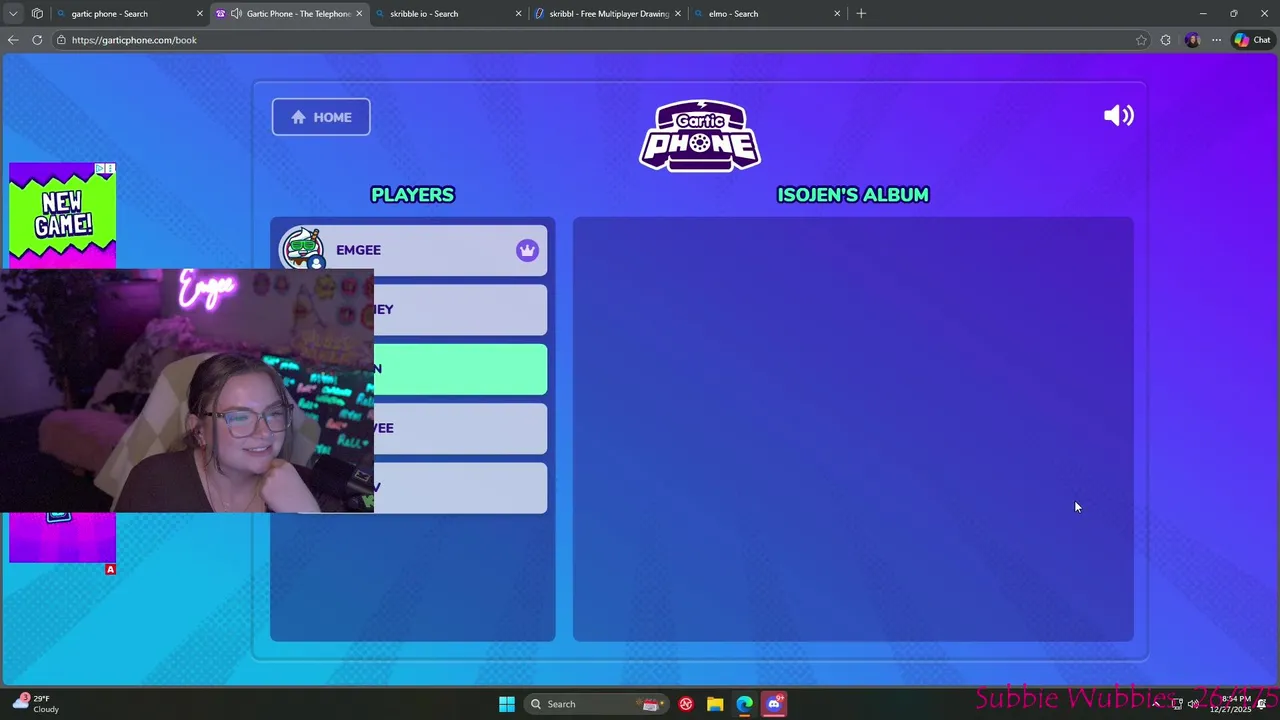
Task: Close the Gartic Phone tab
Action: point(359,14)
